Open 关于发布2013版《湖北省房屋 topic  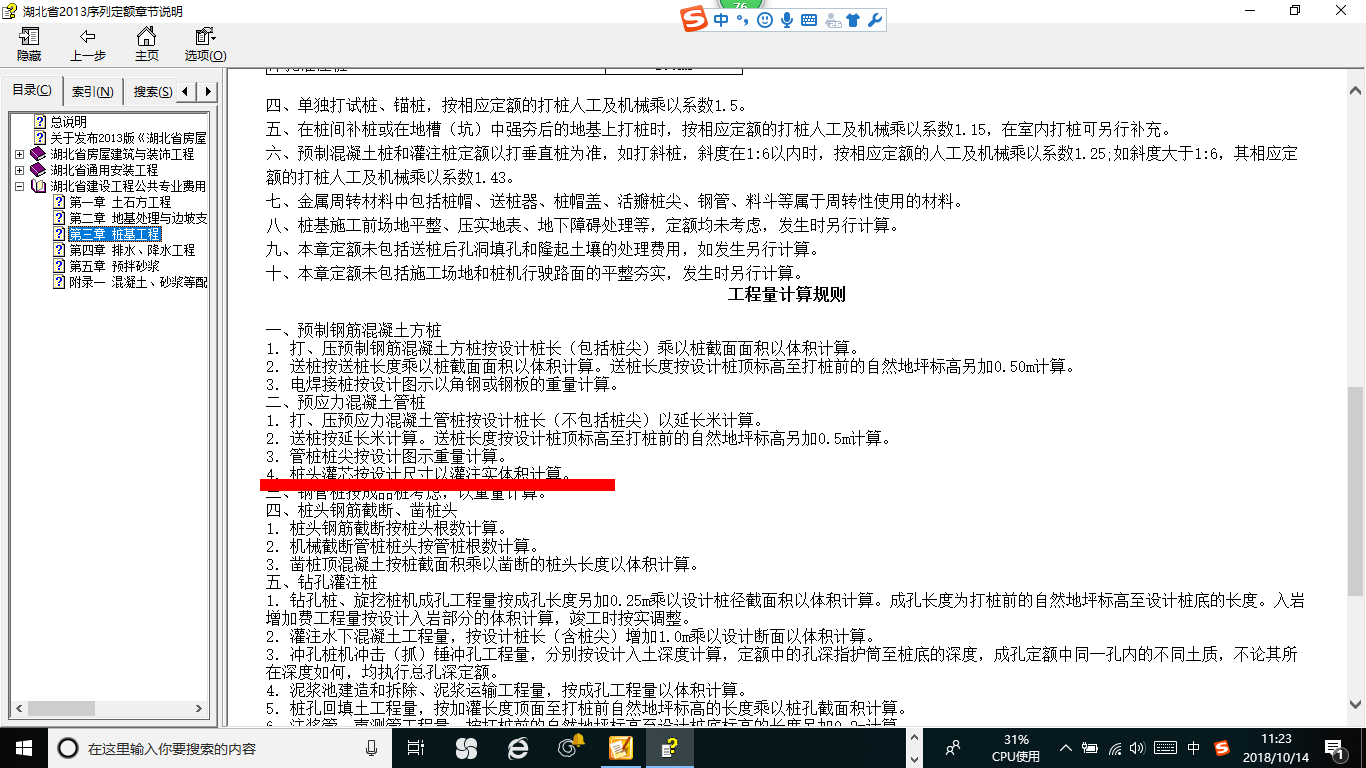coord(128,138)
